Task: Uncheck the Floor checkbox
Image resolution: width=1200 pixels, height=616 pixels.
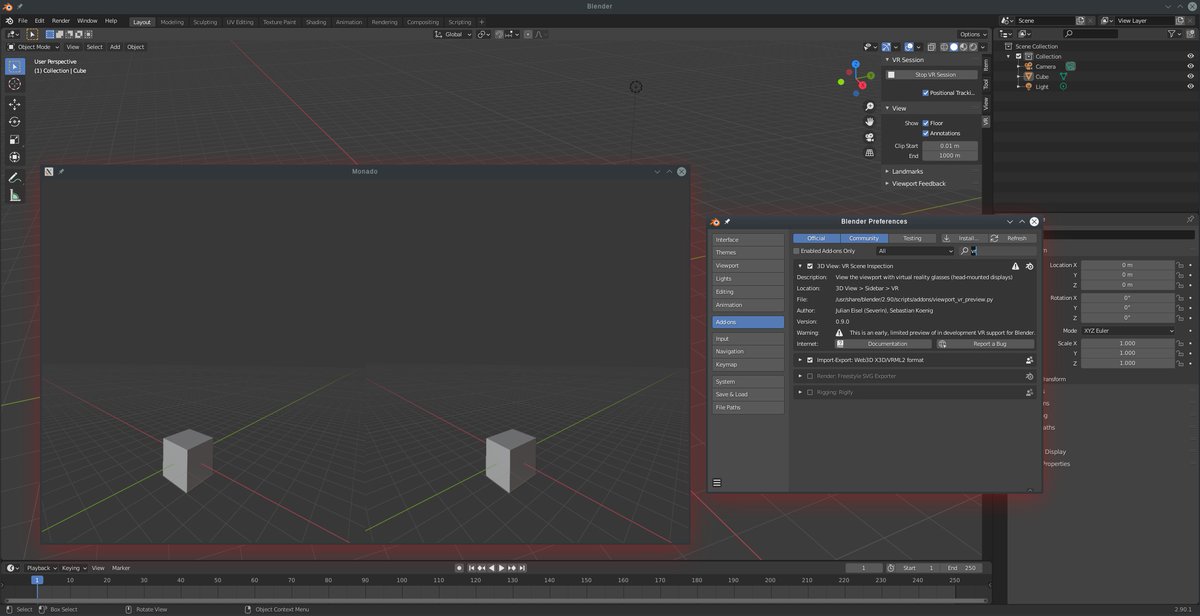Action: click(x=926, y=123)
